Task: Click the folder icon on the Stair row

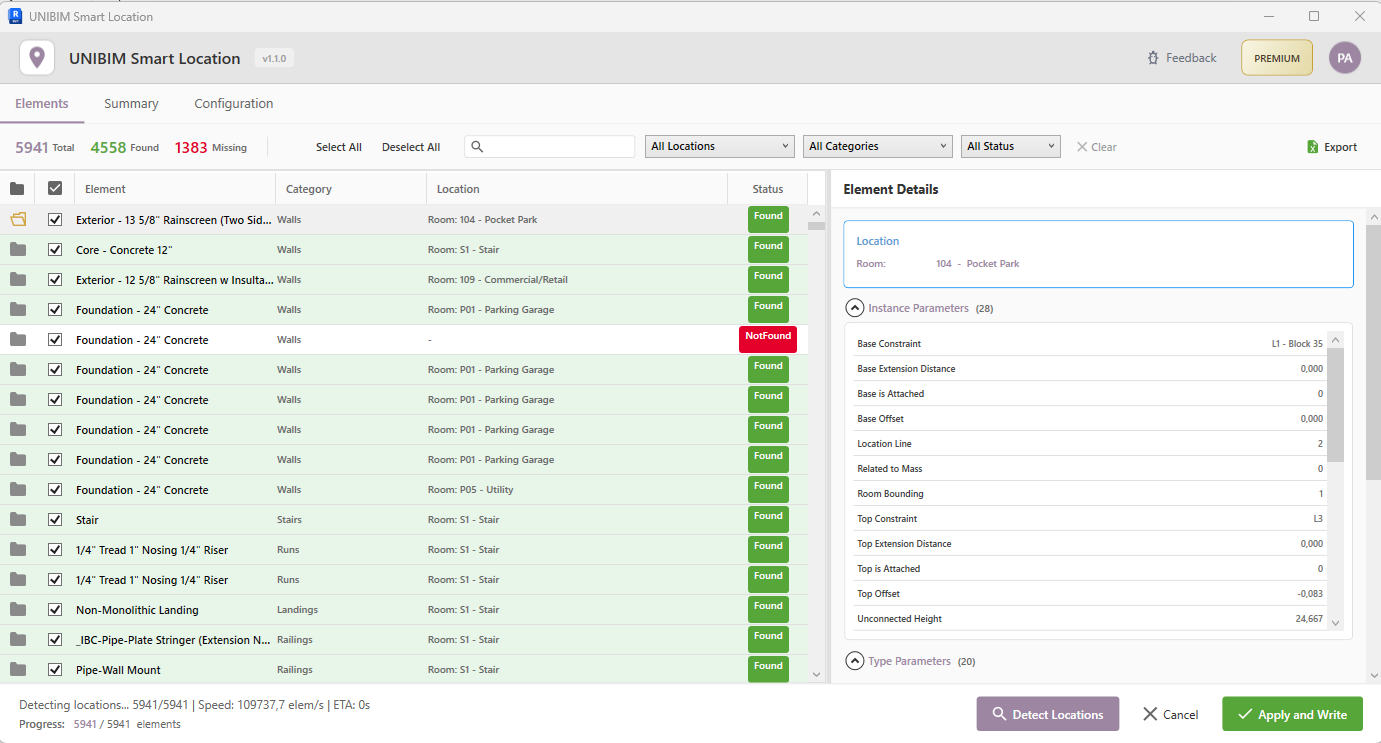Action: (17, 519)
